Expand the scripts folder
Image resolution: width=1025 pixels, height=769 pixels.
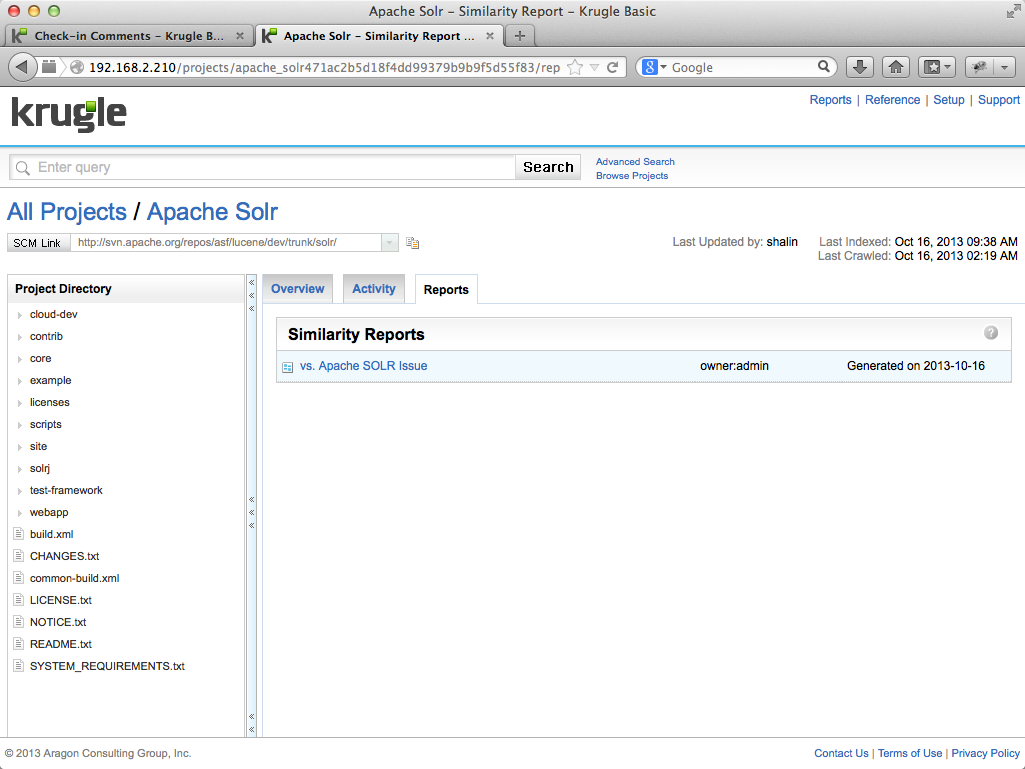tap(20, 425)
